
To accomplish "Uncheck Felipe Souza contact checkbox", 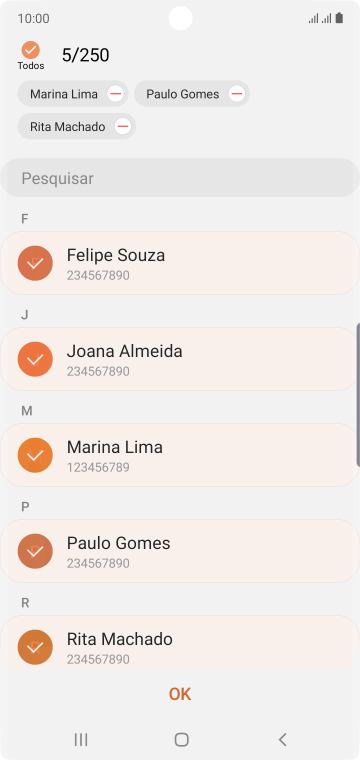I will (x=35, y=263).
